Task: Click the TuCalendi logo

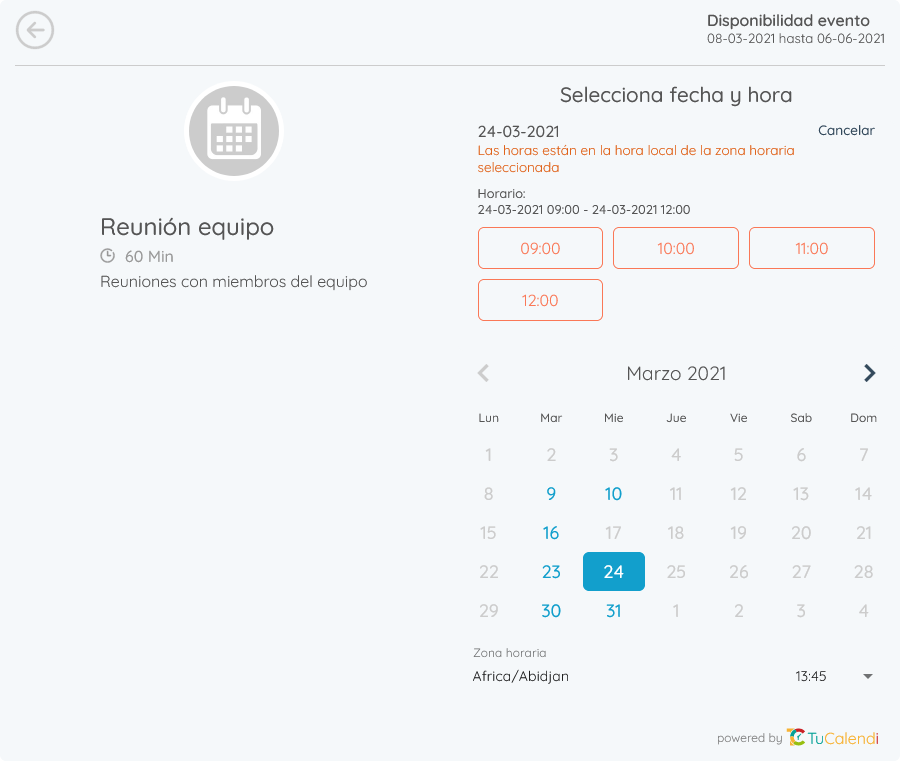Action: click(x=832, y=738)
